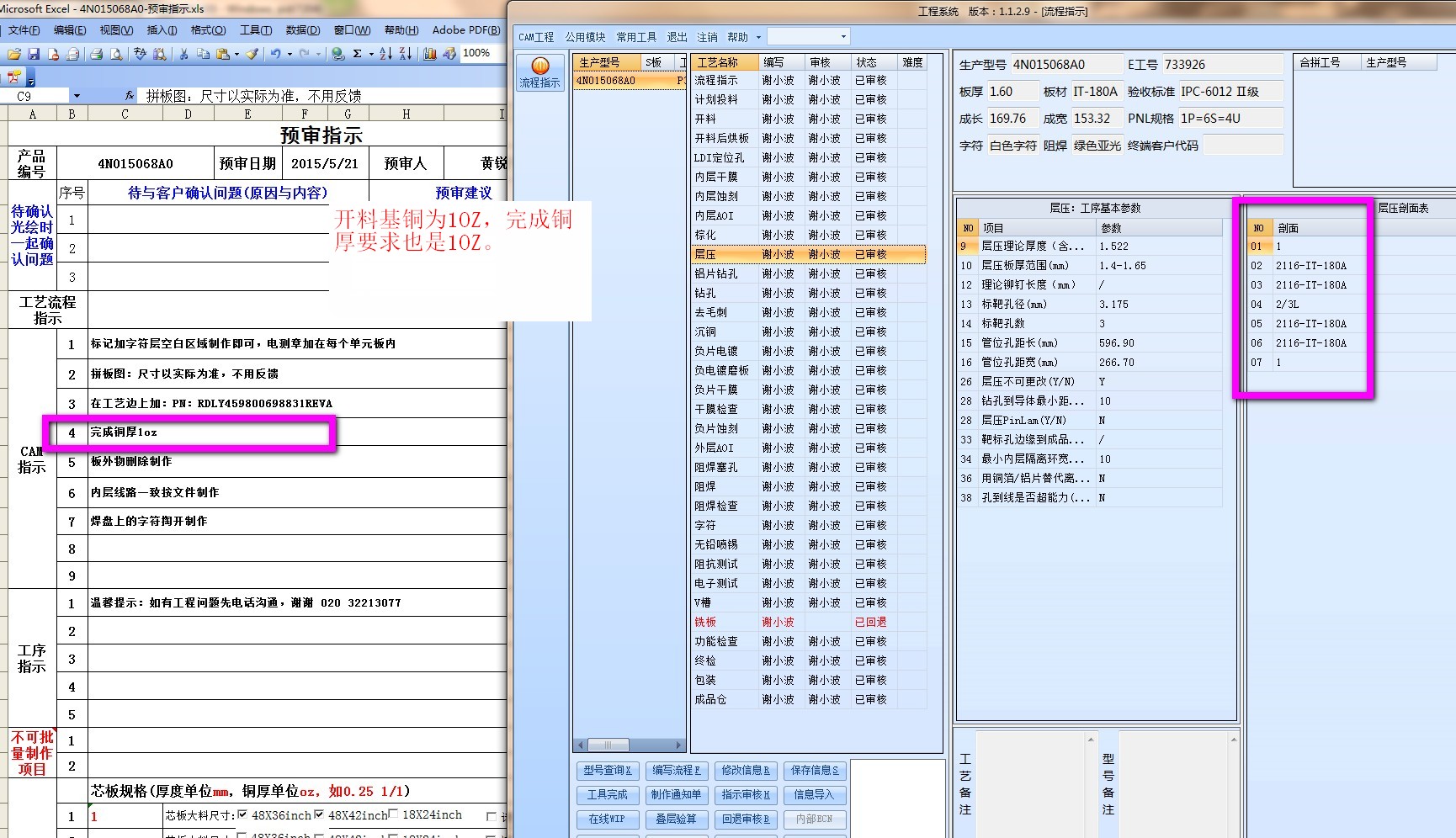The width and height of the screenshot is (1456, 838).
Task: Select 4N015068A0 in the 生产型号 list
Action: (630, 81)
